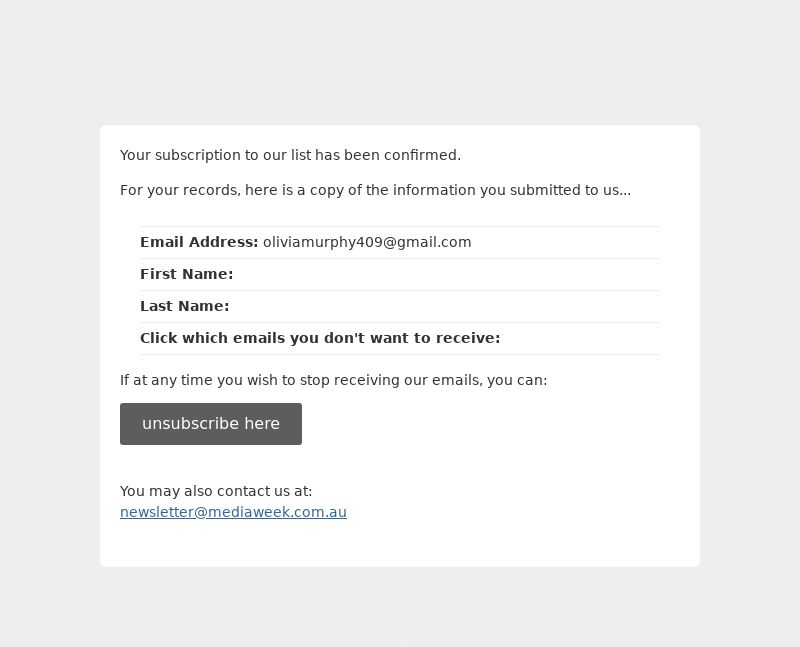The height and width of the screenshot is (647, 800).
Task: Click the "For your records" paragraph
Action: [x=376, y=190]
